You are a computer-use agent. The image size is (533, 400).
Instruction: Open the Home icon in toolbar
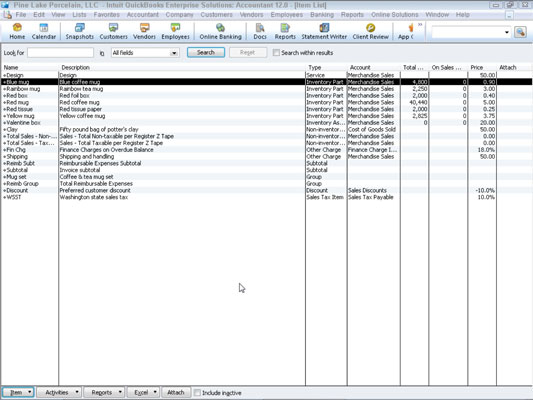pos(17,31)
